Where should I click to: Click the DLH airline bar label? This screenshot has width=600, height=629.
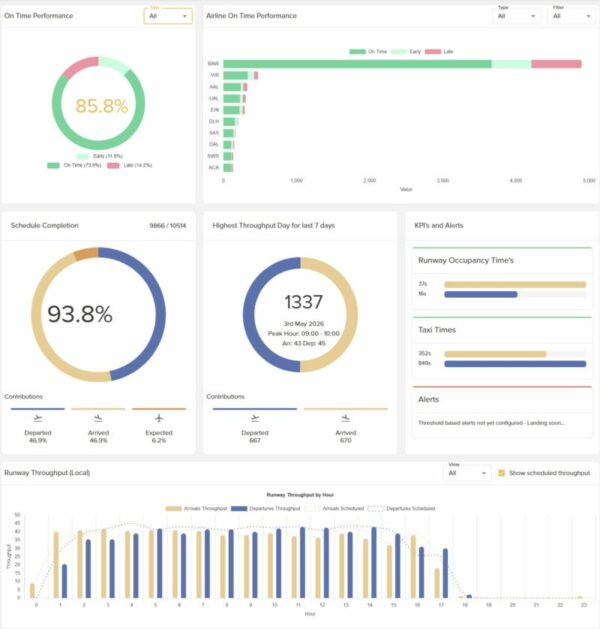click(x=214, y=121)
